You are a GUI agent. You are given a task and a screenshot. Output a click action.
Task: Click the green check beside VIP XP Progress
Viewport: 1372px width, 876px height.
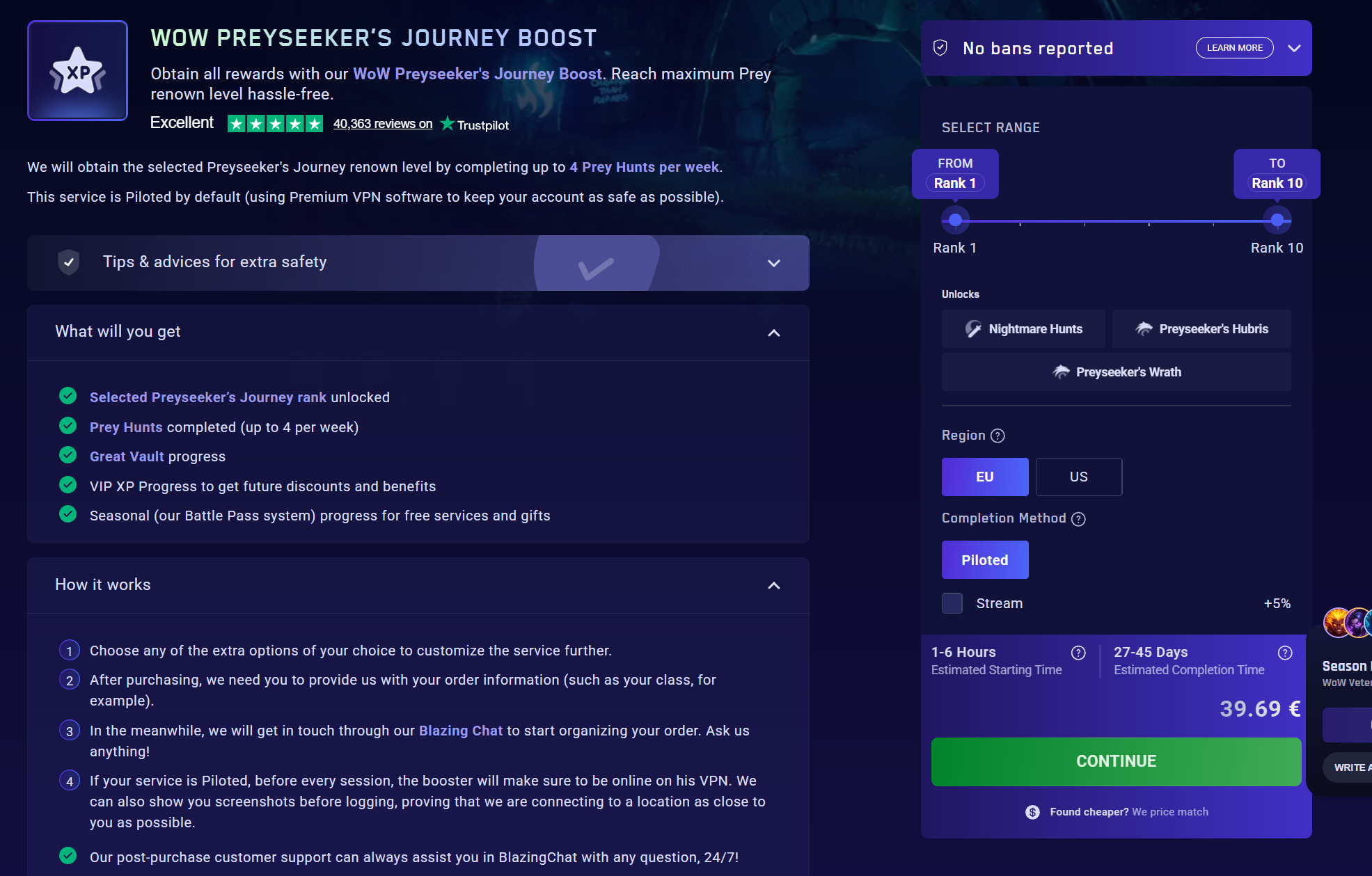[x=68, y=484]
